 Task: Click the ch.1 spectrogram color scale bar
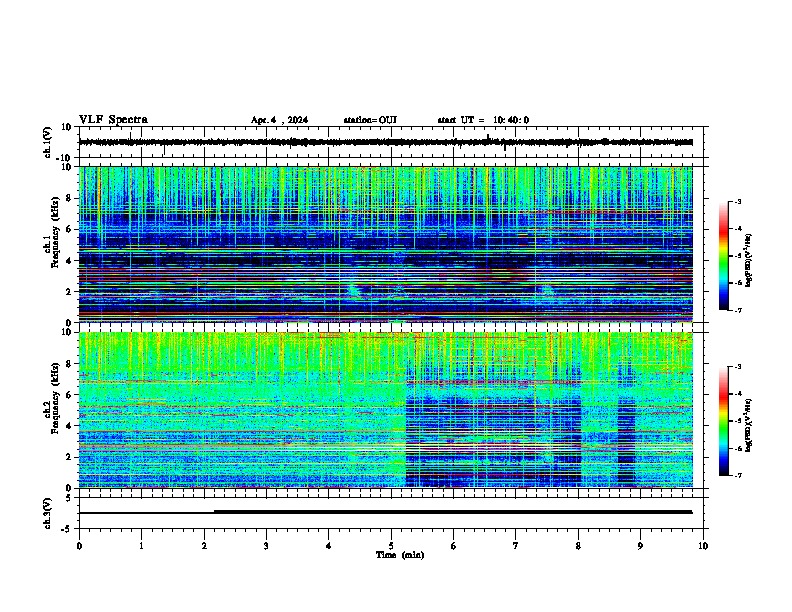coord(724,256)
